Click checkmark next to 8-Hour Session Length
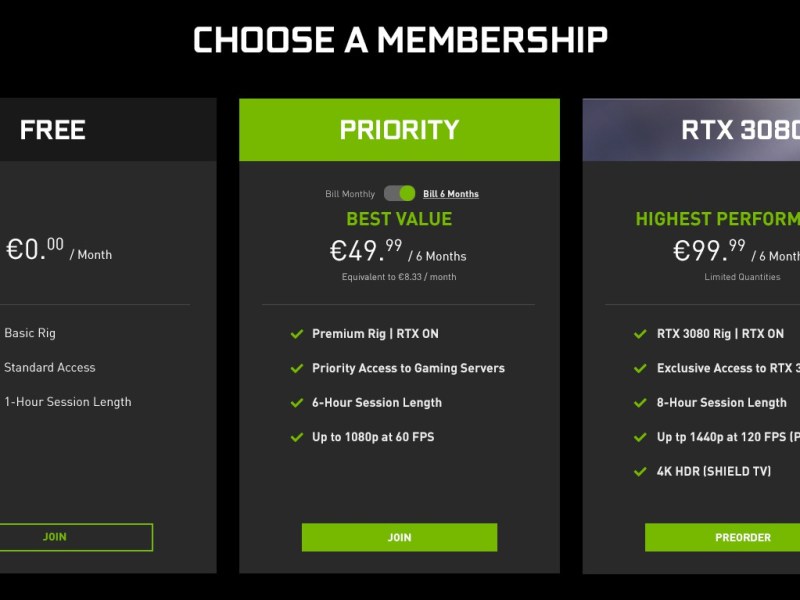 tap(640, 403)
